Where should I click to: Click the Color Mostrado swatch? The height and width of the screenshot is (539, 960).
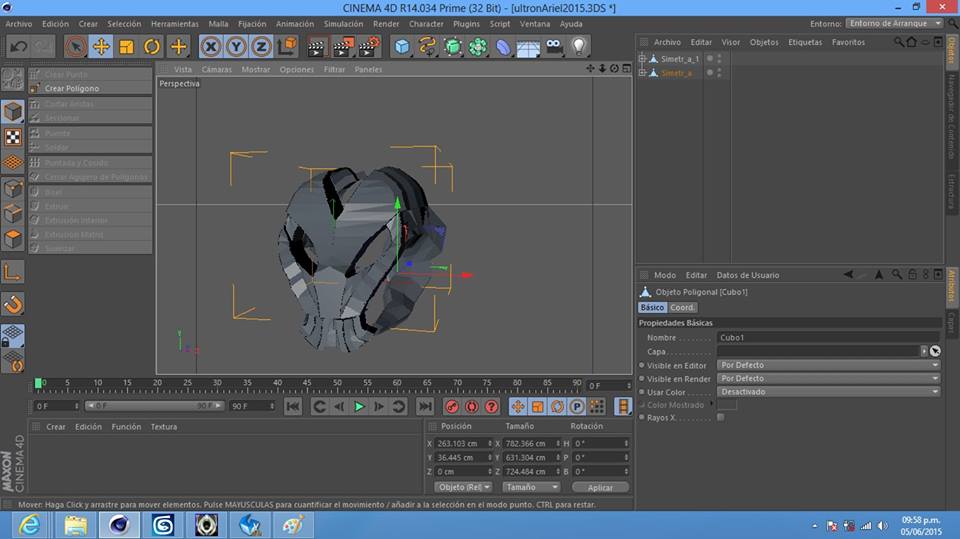coord(727,405)
